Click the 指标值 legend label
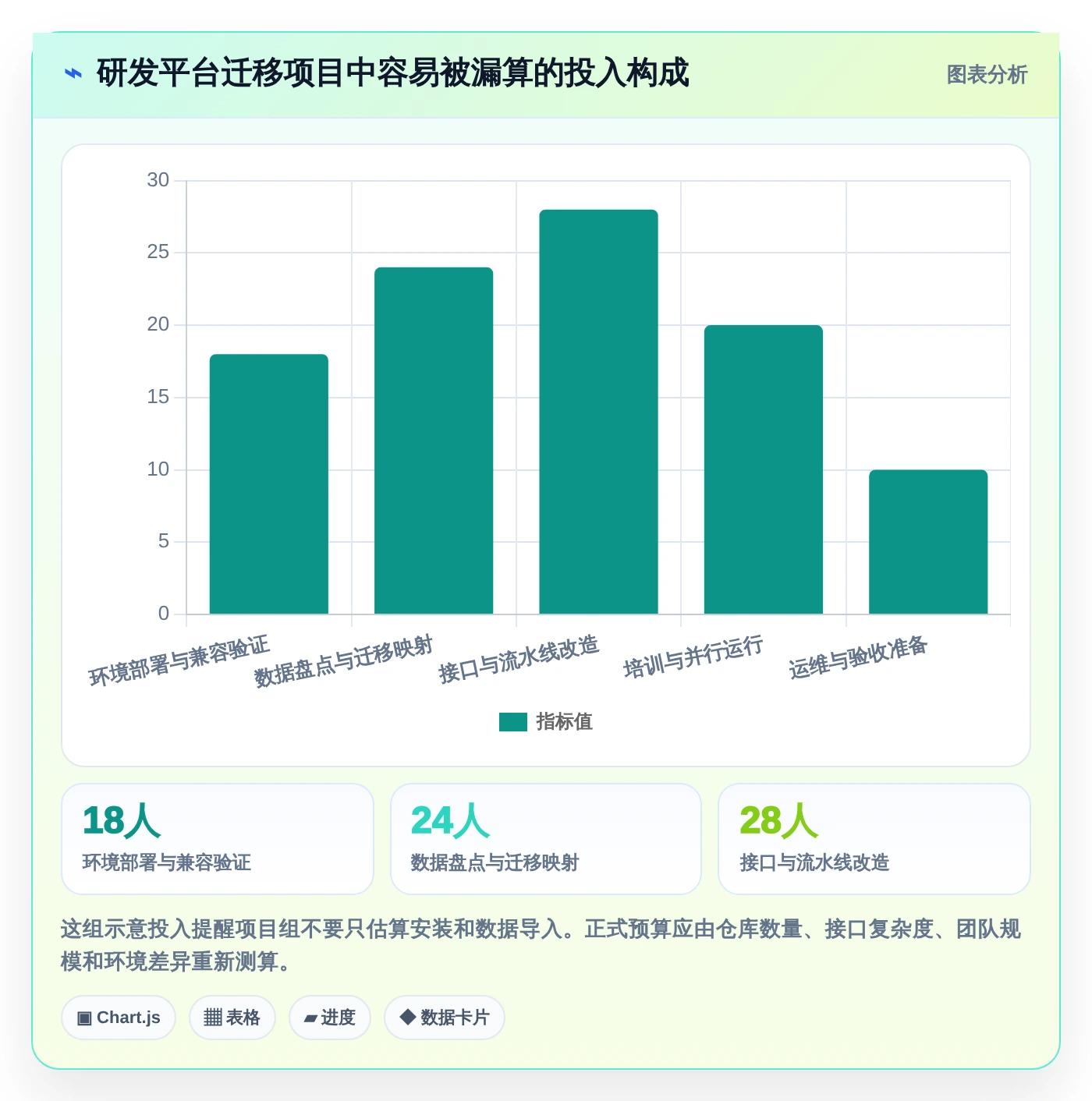Viewport: 1092px width, 1101px height. point(564,722)
